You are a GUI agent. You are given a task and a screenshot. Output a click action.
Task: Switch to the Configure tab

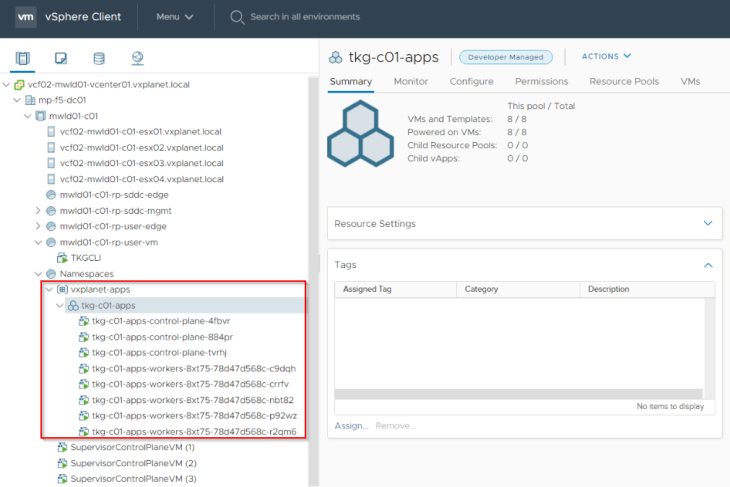[x=471, y=81]
